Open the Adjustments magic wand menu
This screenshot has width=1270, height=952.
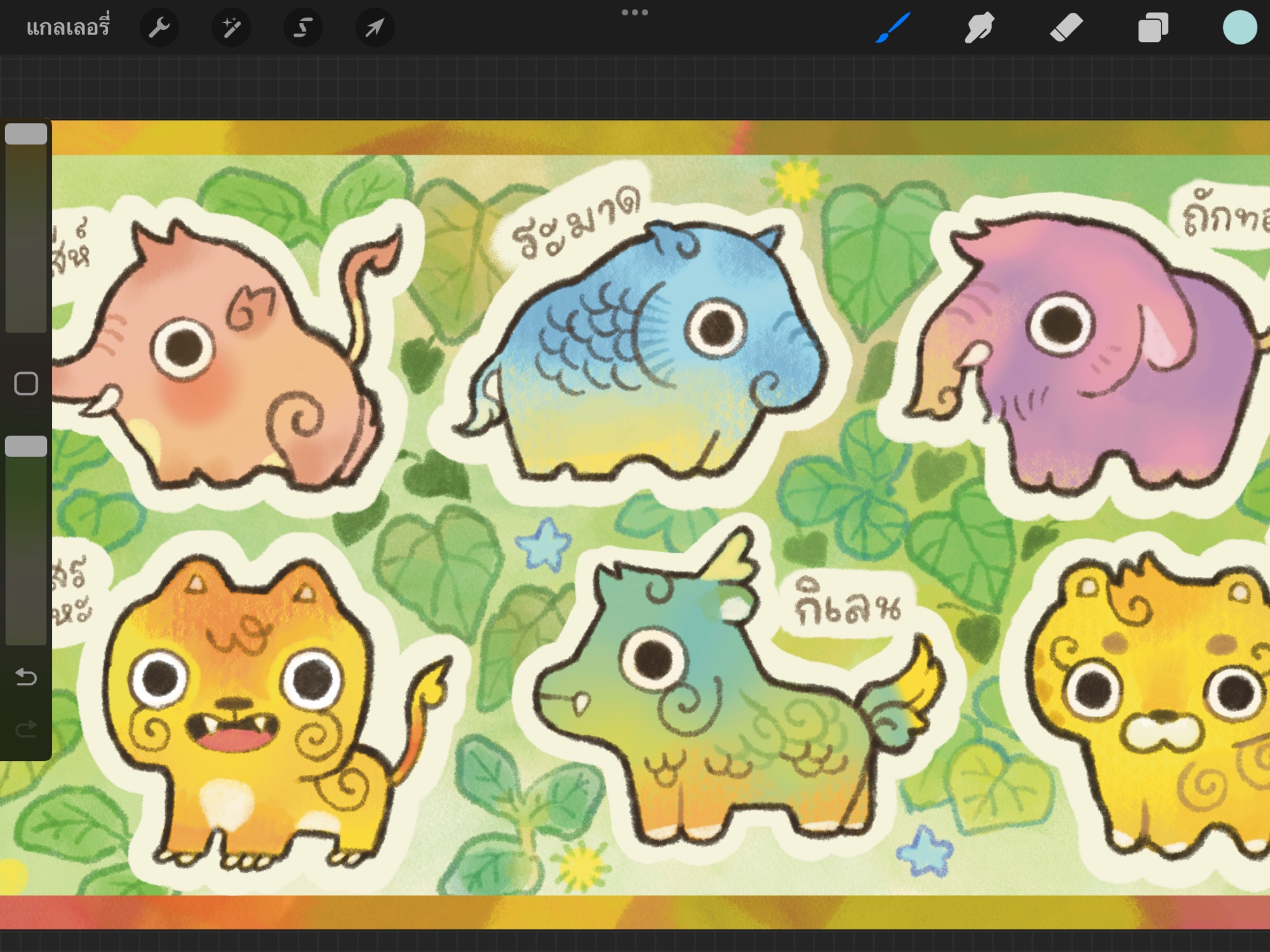tap(231, 28)
